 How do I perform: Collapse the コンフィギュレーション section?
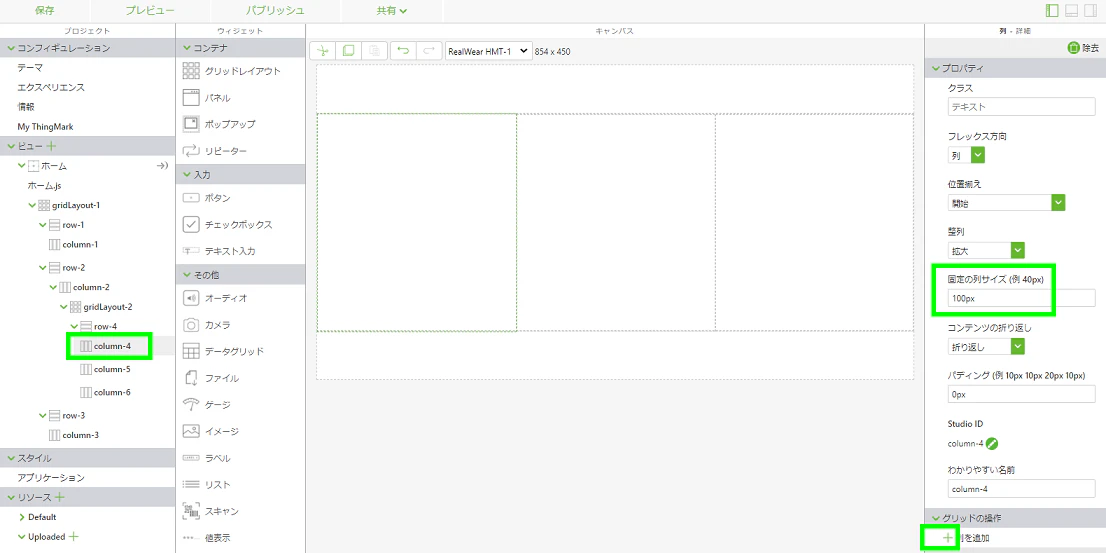tap(11, 48)
